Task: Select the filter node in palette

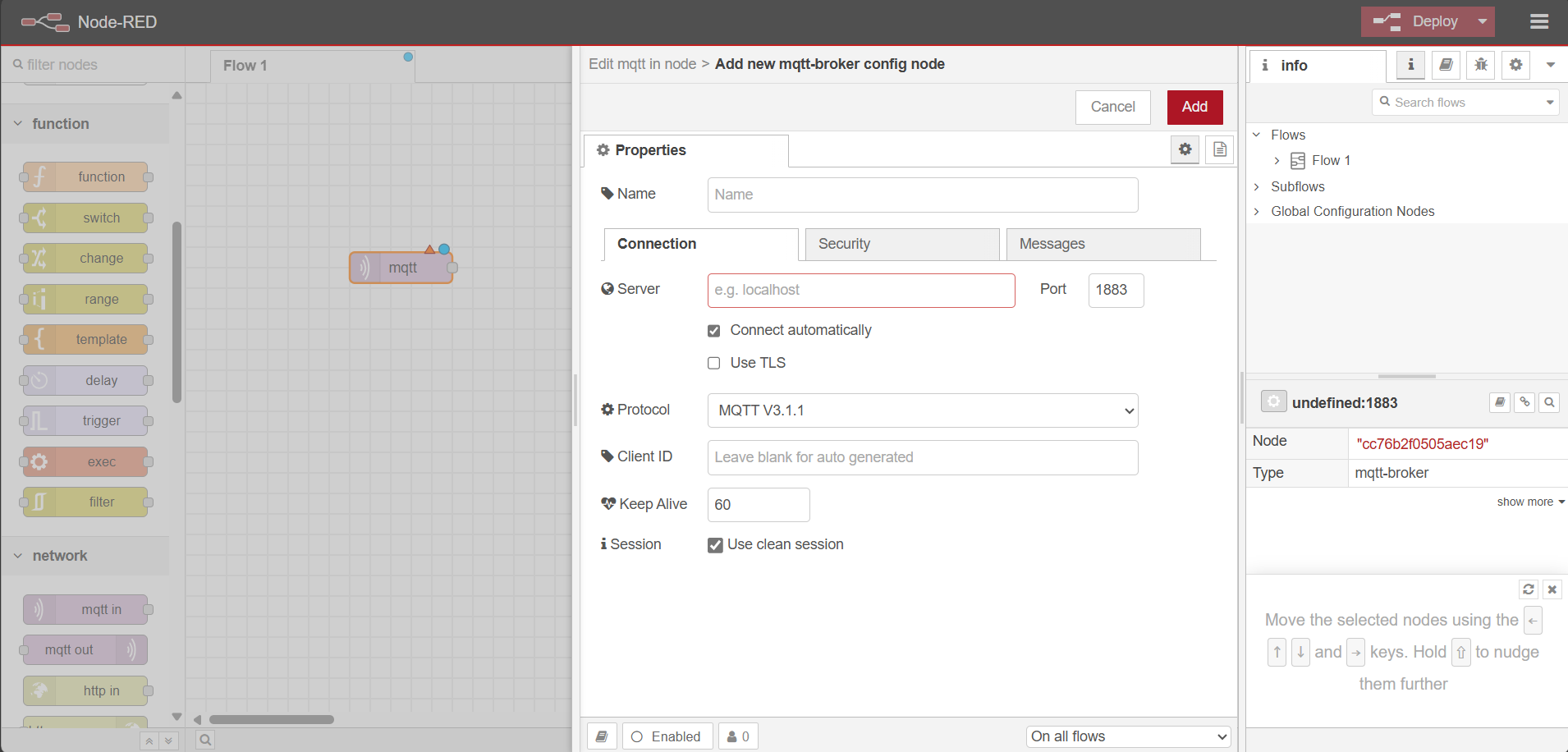Action: tap(85, 502)
